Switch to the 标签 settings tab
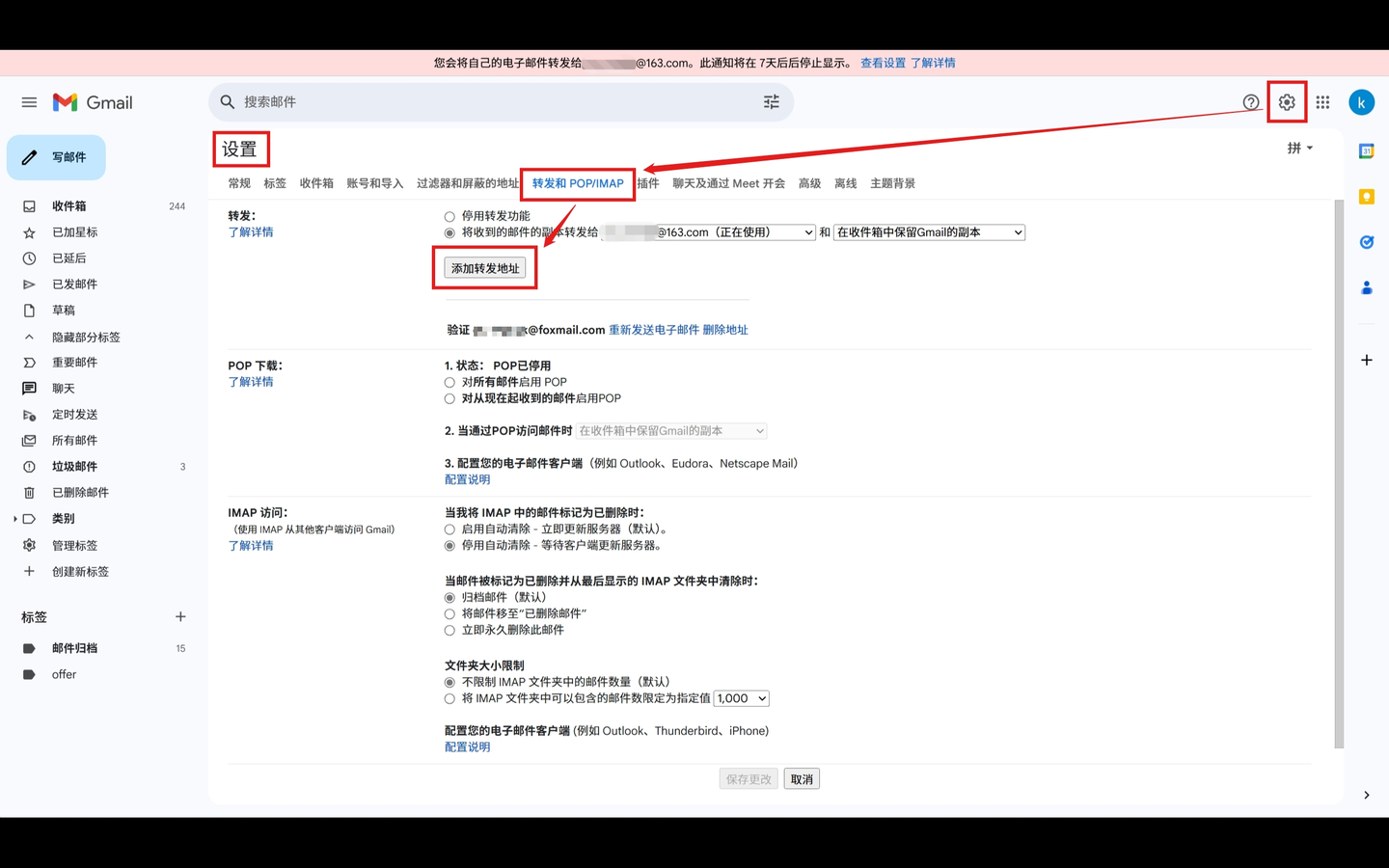The width and height of the screenshot is (1389, 868). coord(275,183)
